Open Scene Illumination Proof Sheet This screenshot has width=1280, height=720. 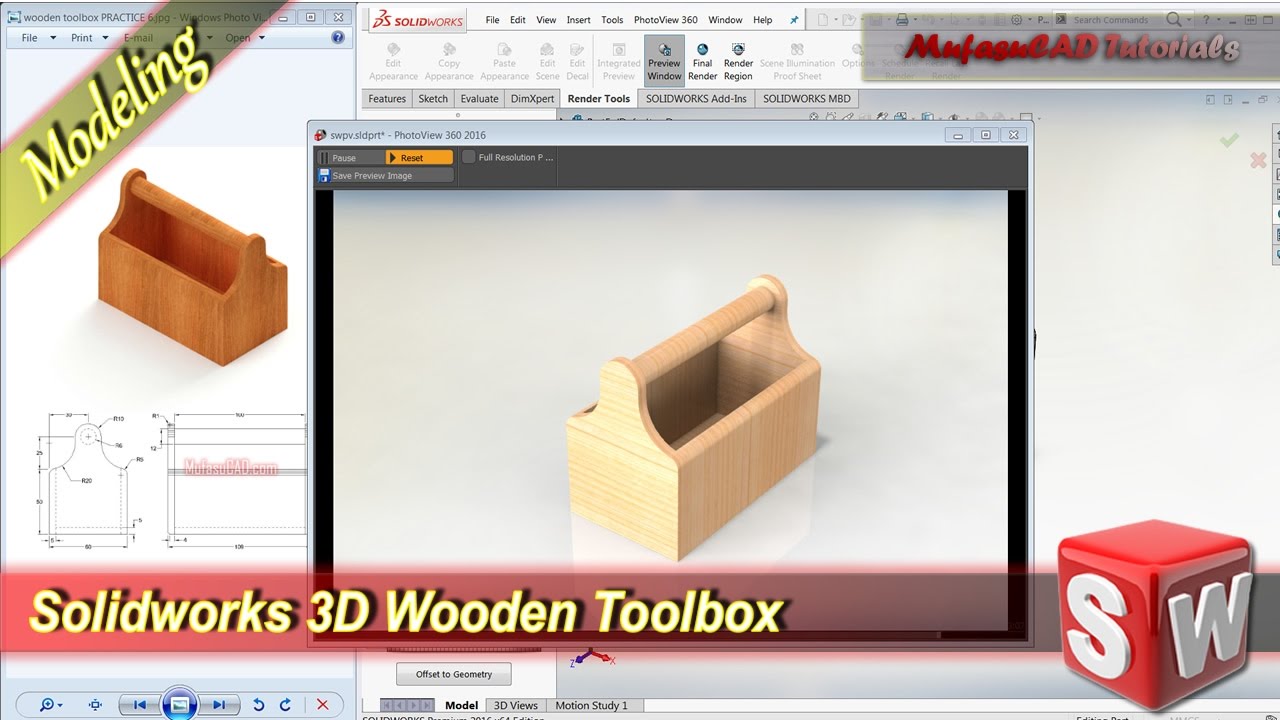tap(797, 62)
